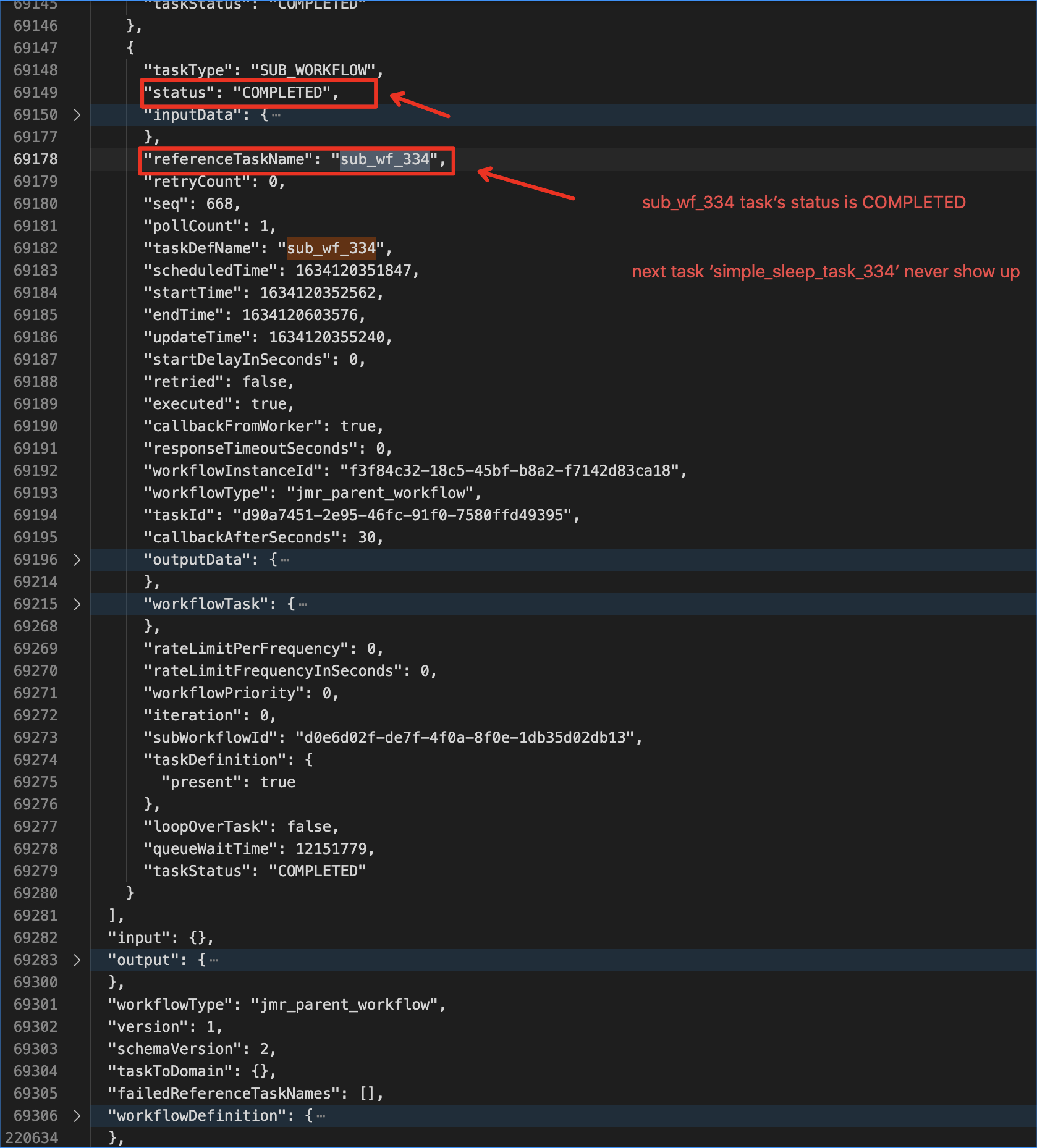Click the failedReferenceTaskNames empty array
The image size is (1037, 1148).
[x=370, y=1093]
